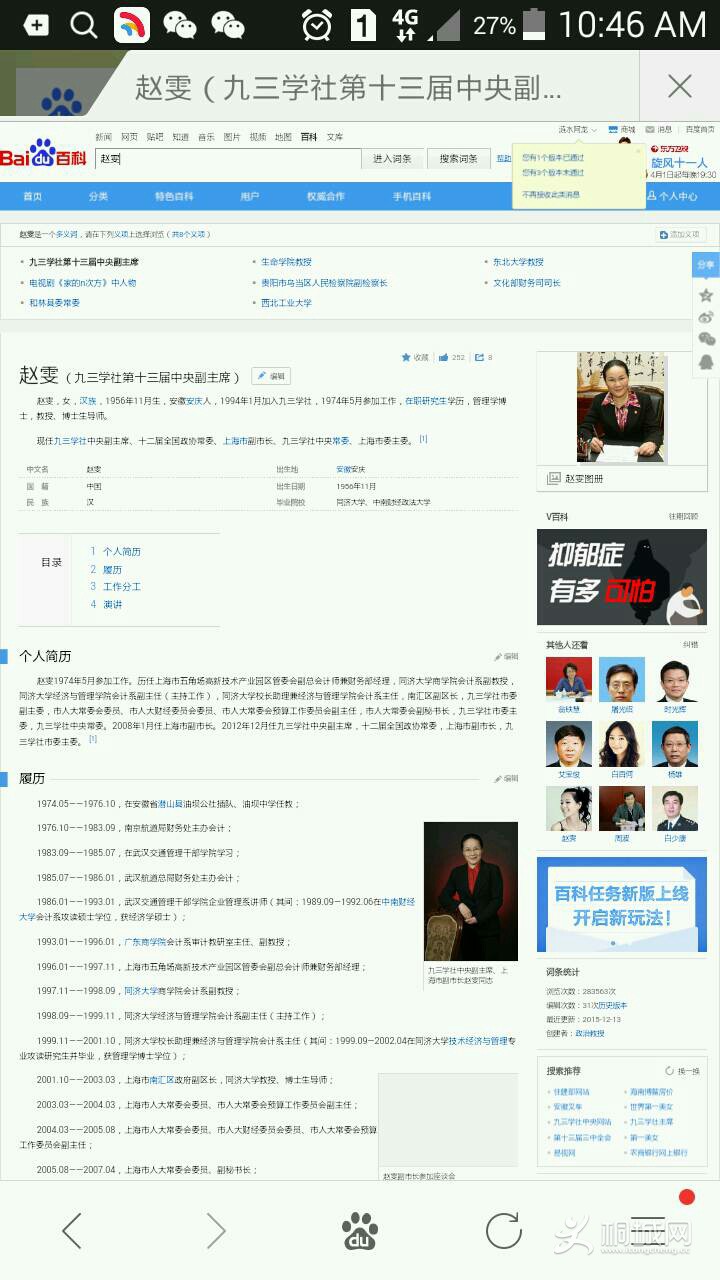Image resolution: width=720 pixels, height=1280 pixels.
Task: Click the WeChat share icon in sidebar
Action: click(x=706, y=339)
